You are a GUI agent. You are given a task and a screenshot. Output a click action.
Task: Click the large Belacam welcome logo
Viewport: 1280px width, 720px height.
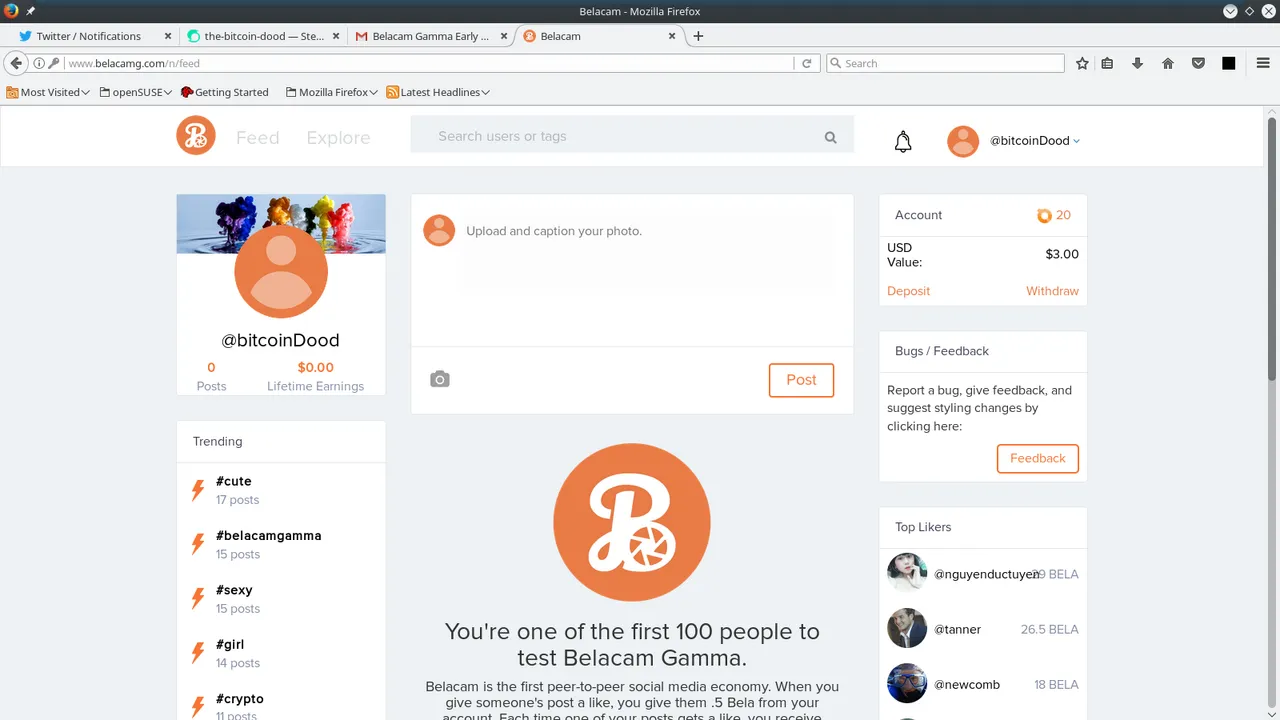click(632, 522)
